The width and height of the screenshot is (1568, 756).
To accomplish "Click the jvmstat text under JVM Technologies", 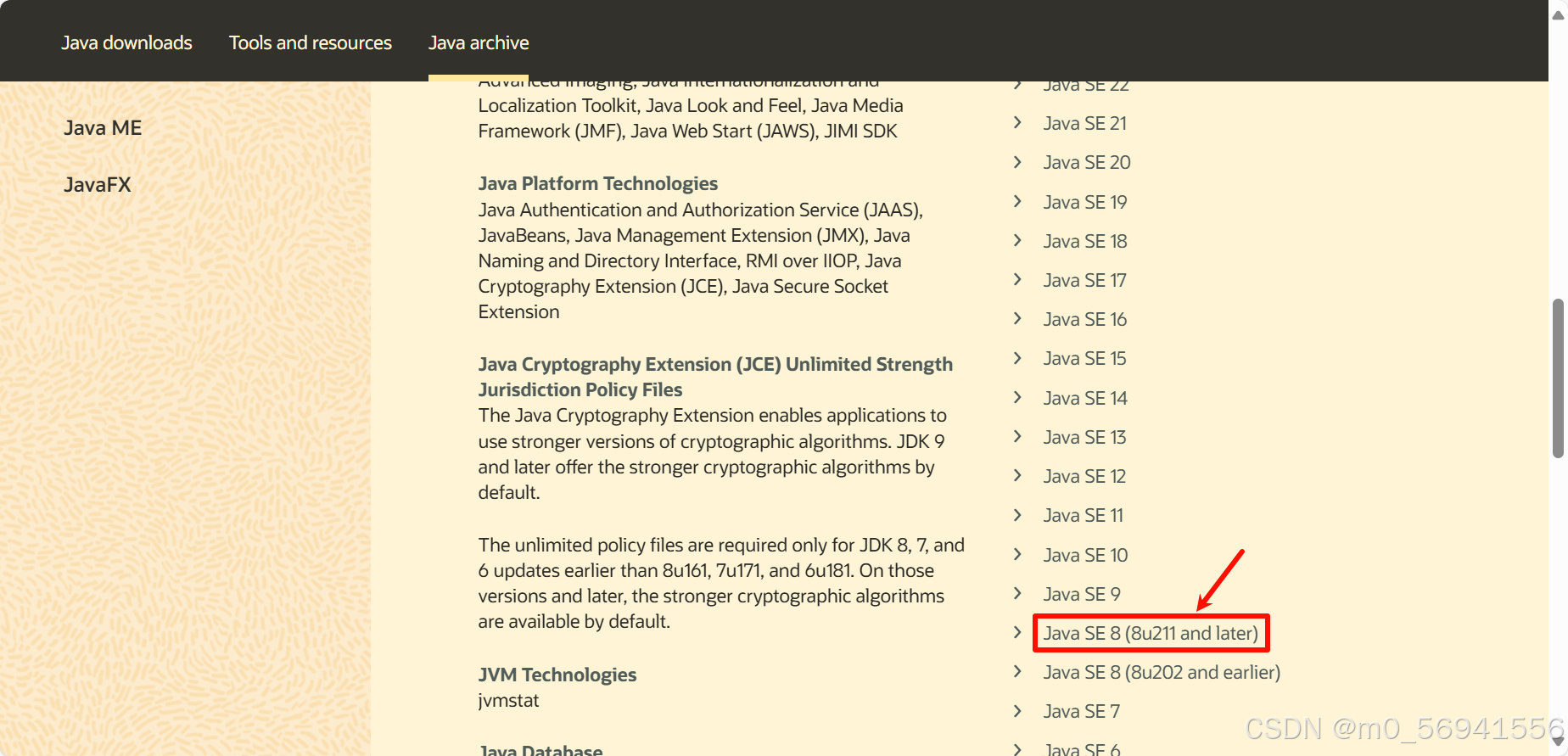I will [508, 701].
